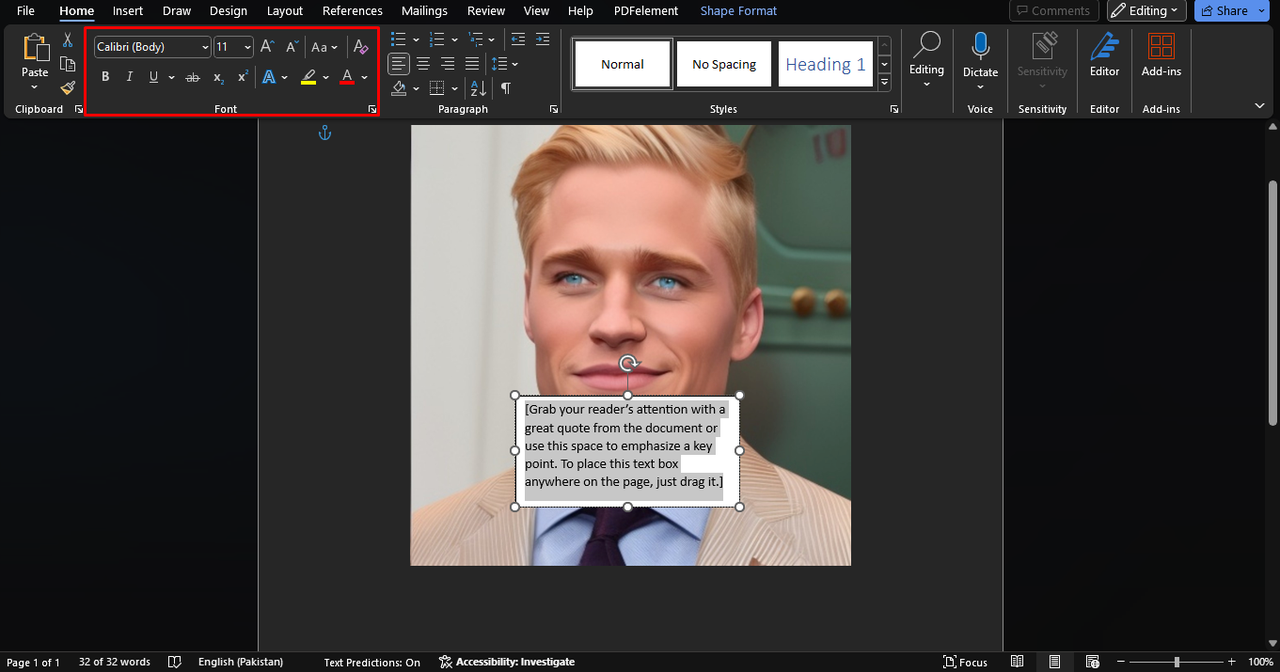Toggle Bold formatting
The image size is (1280, 672).
[x=105, y=77]
